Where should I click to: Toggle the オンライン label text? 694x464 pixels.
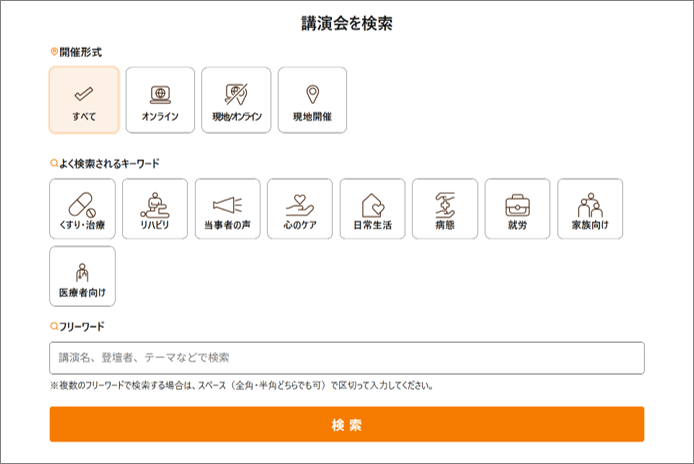(160, 116)
